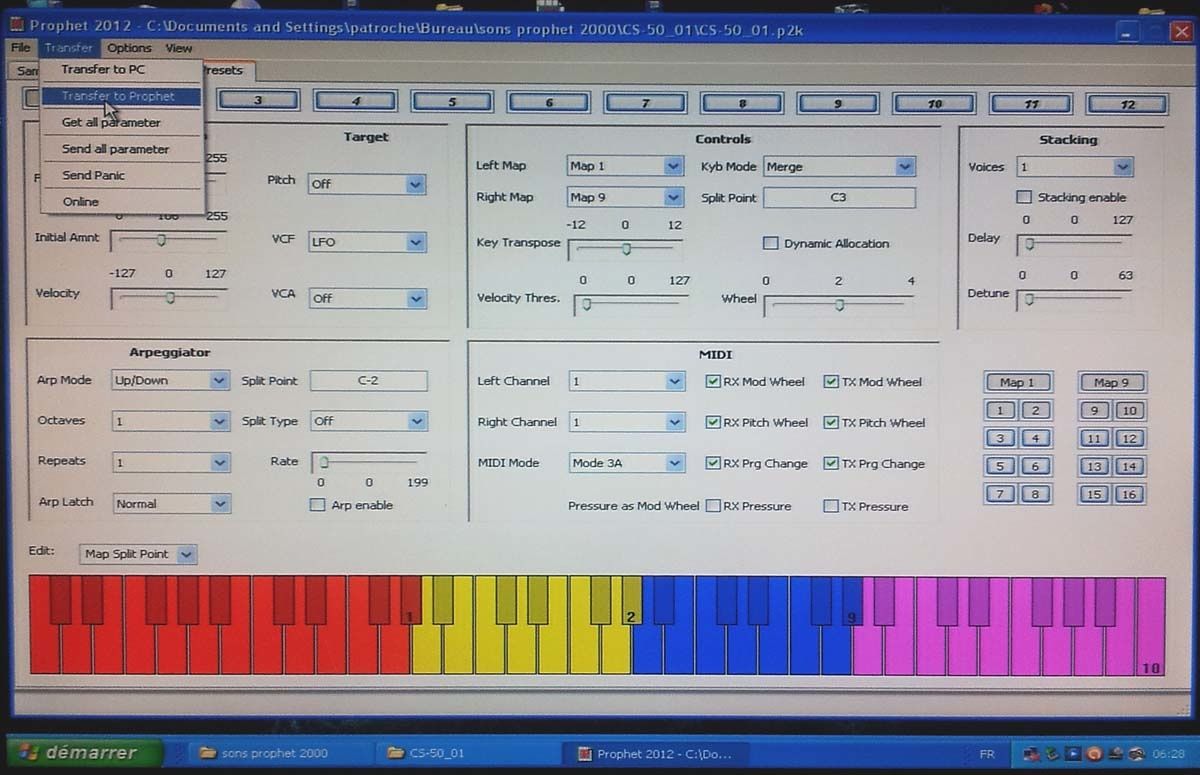Screen dimensions: 1200x775
Task: Open the File menu
Action: pos(21,48)
